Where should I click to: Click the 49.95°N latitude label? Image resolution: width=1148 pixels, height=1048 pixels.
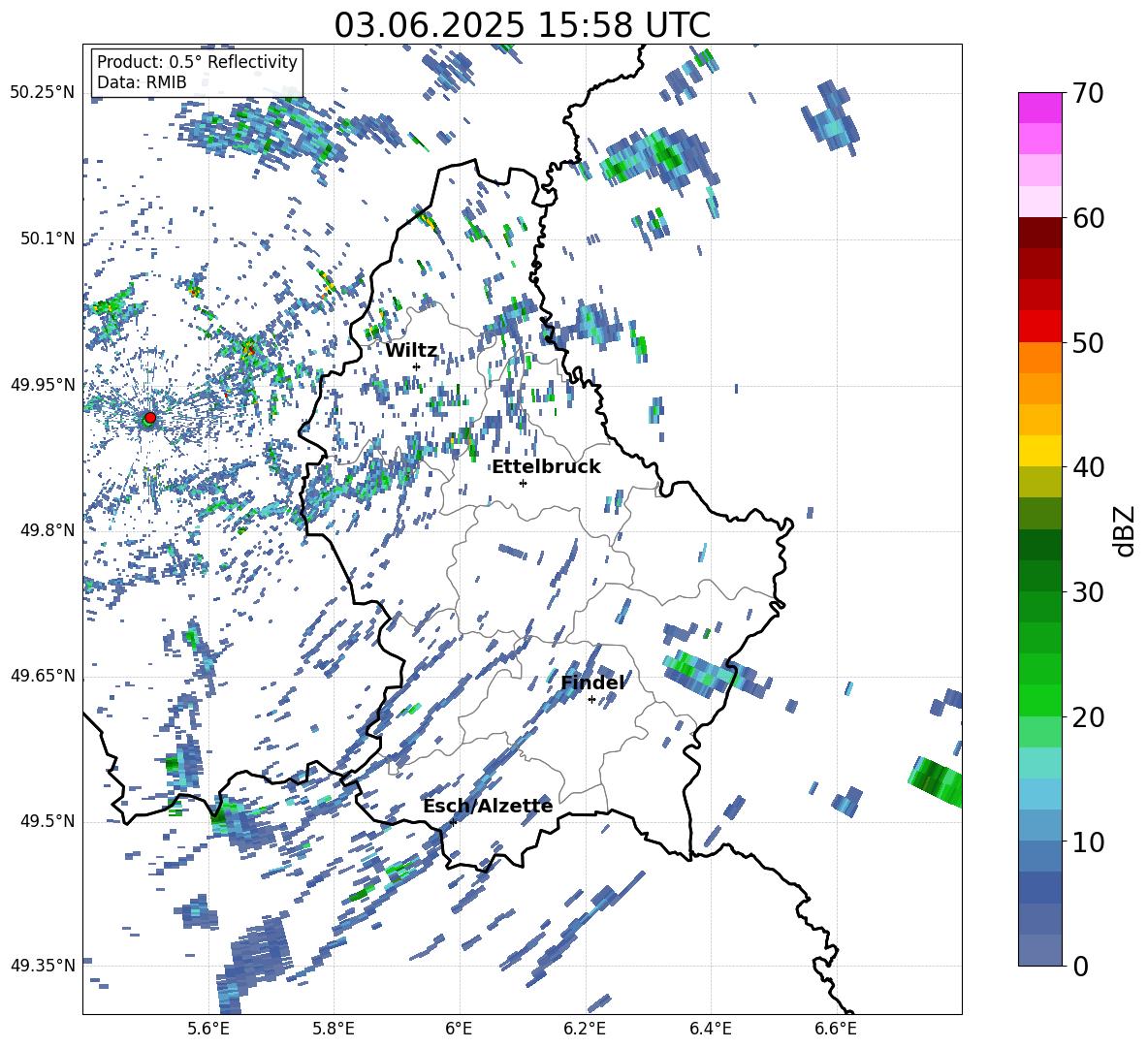coord(44,384)
